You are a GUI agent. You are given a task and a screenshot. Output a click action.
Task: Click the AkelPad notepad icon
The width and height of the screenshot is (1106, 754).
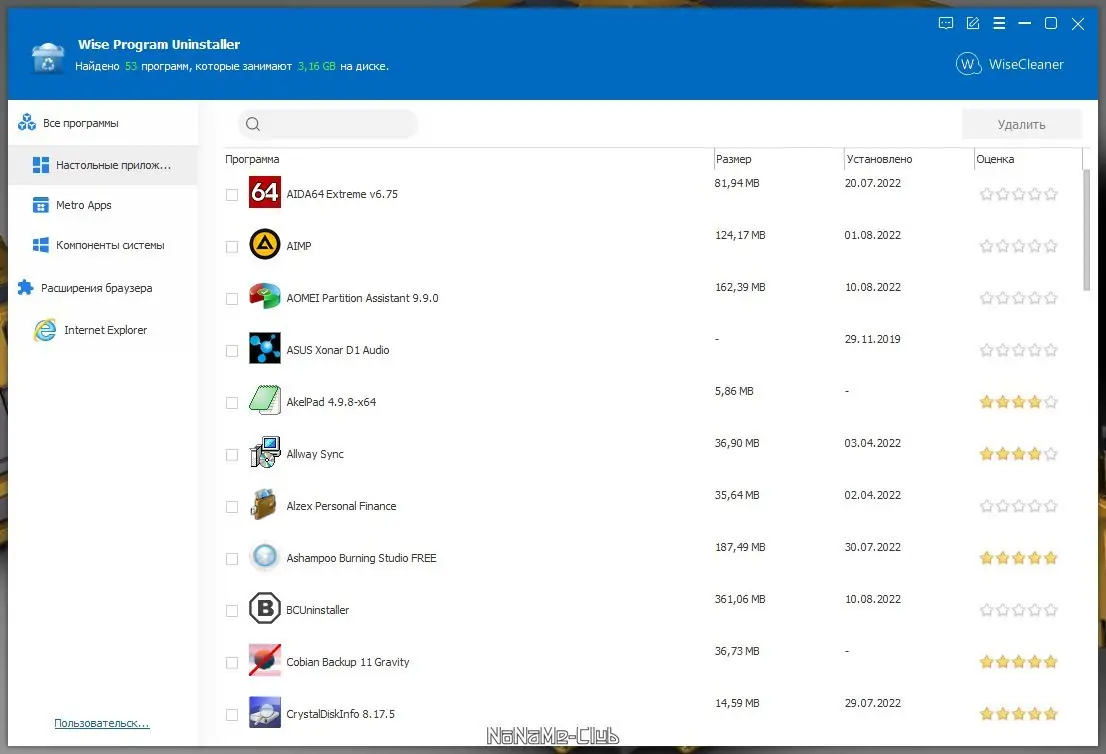(x=265, y=401)
